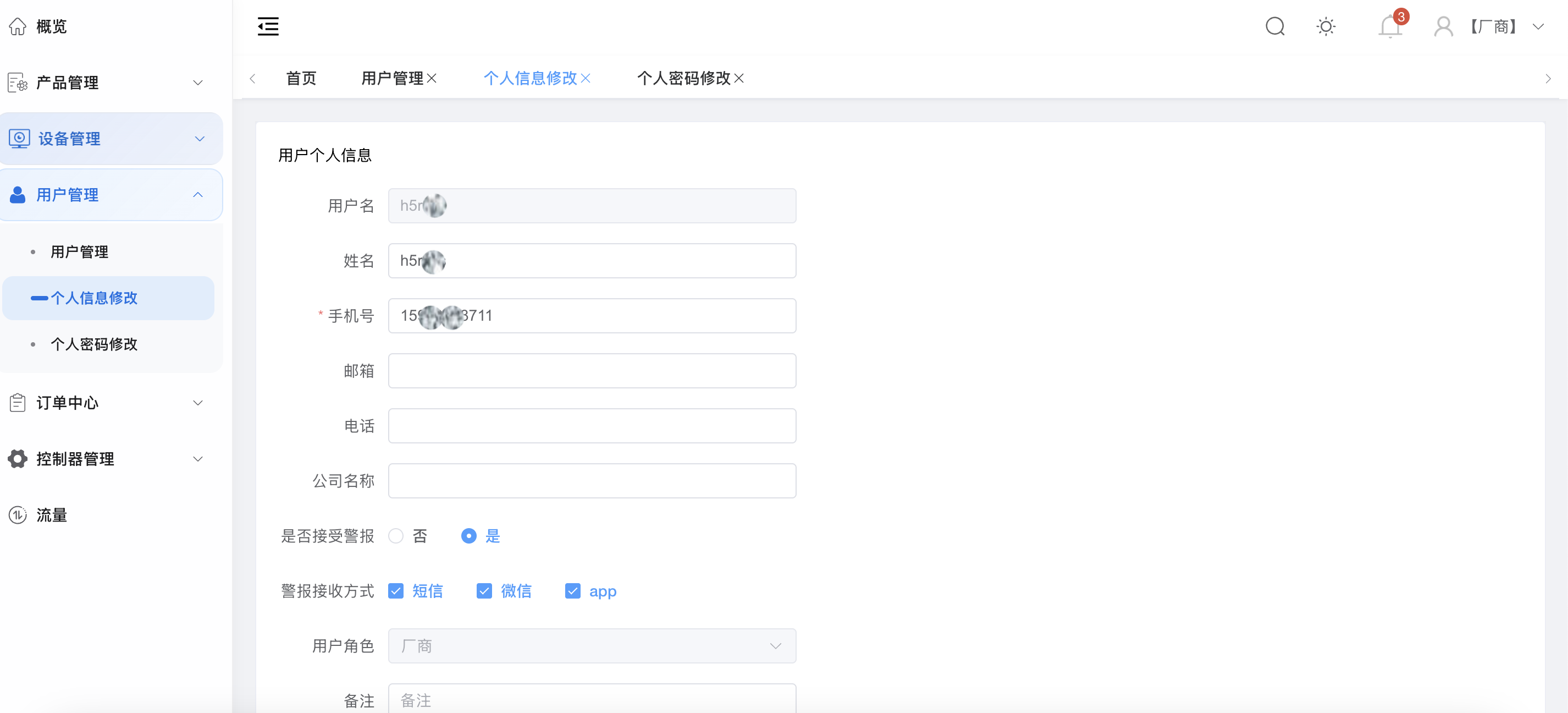Viewport: 1568px width, 713px height.
Task: Select the 否 radio button for alerts
Action: (x=396, y=536)
